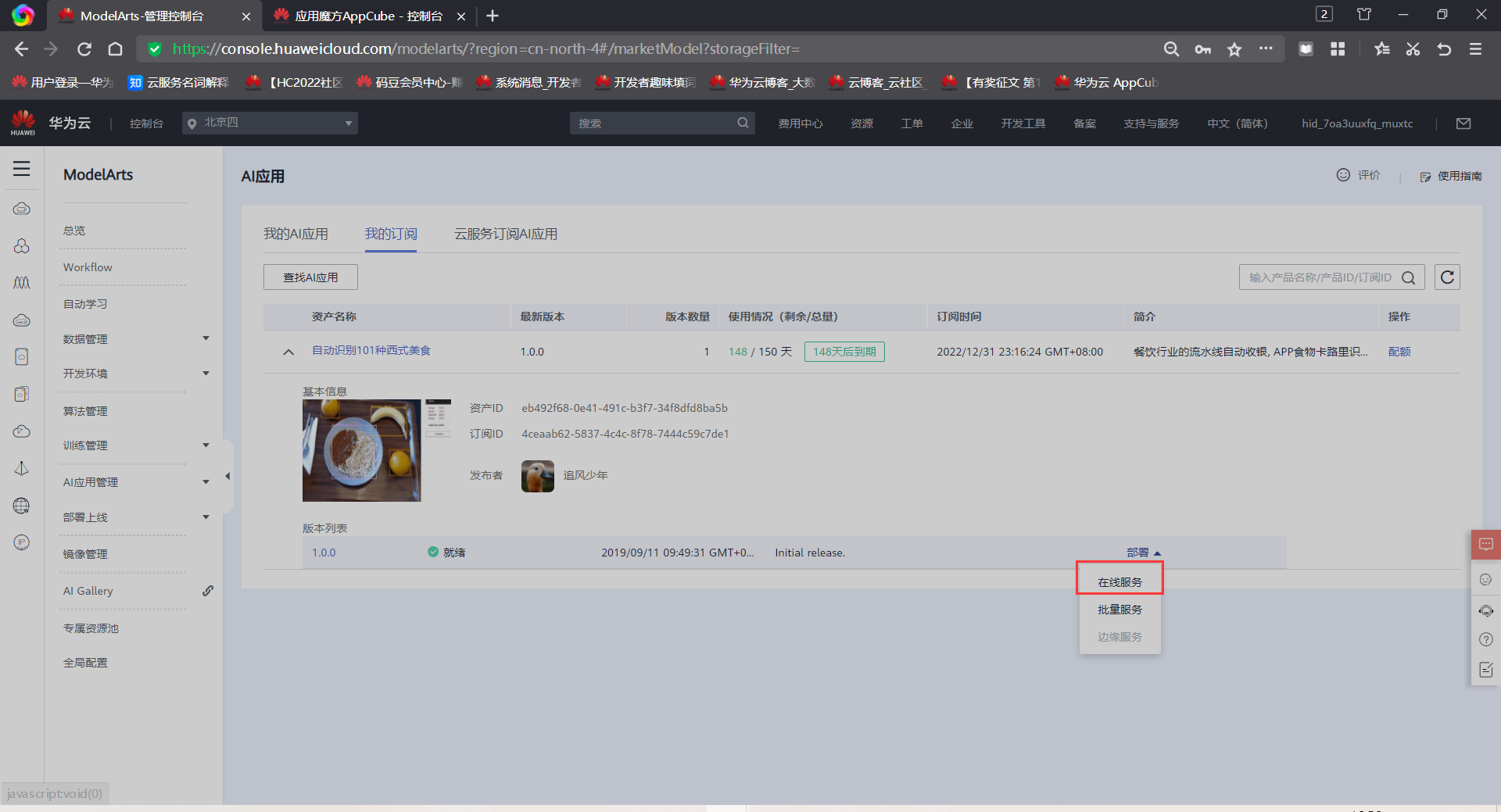Expand the 数据管理 sidebar menu
The height and width of the screenshot is (812, 1501).
[206, 338]
